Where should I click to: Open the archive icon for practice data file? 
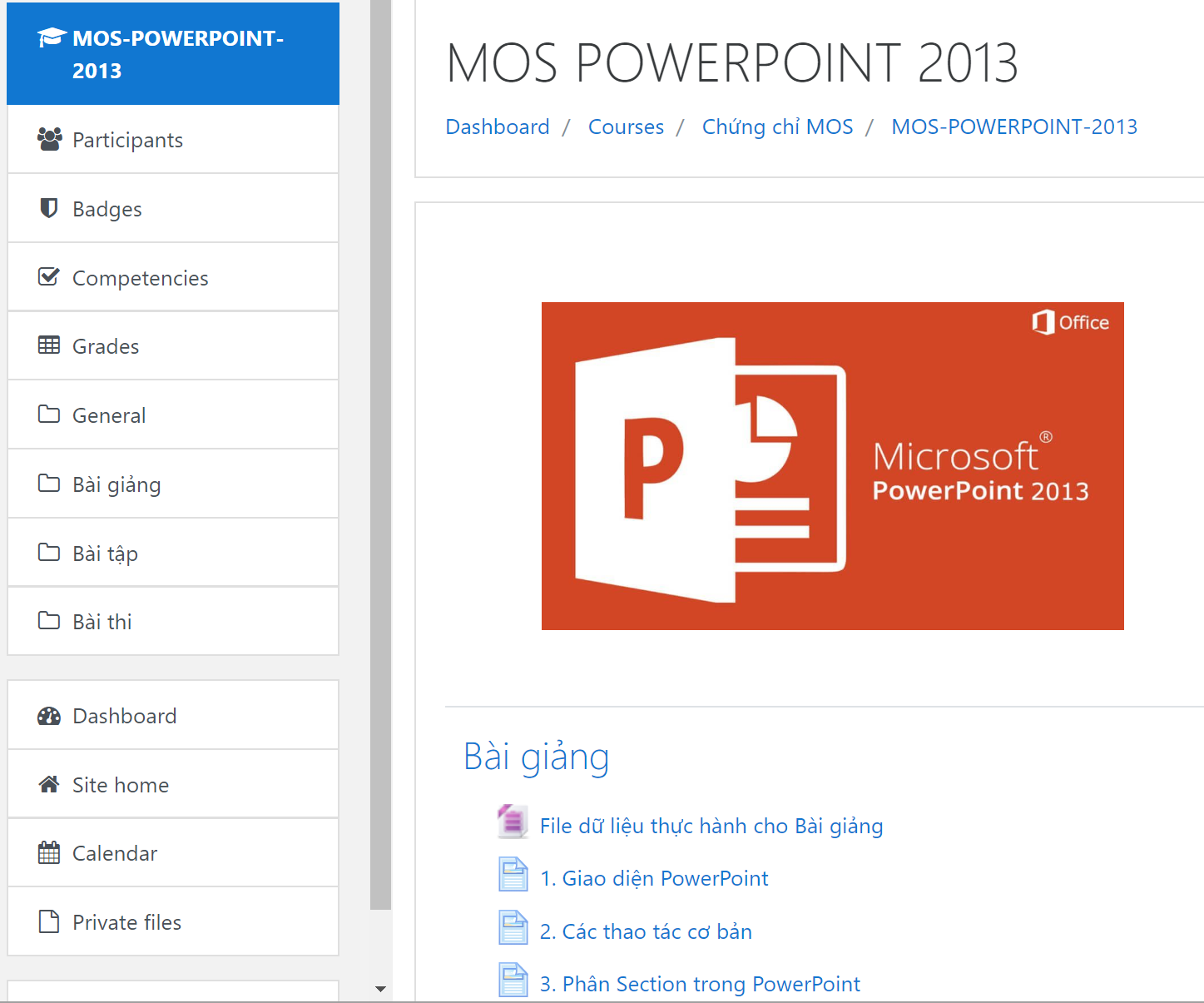[513, 822]
